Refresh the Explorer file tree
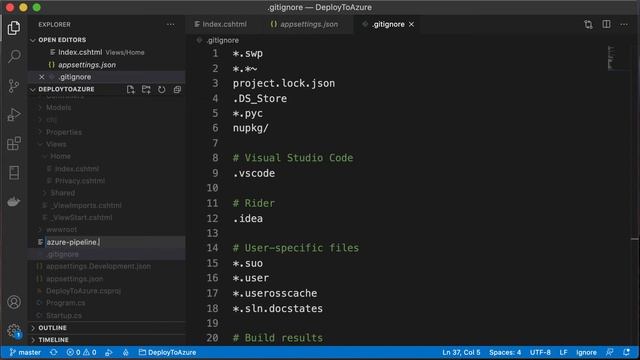 [x=162, y=89]
